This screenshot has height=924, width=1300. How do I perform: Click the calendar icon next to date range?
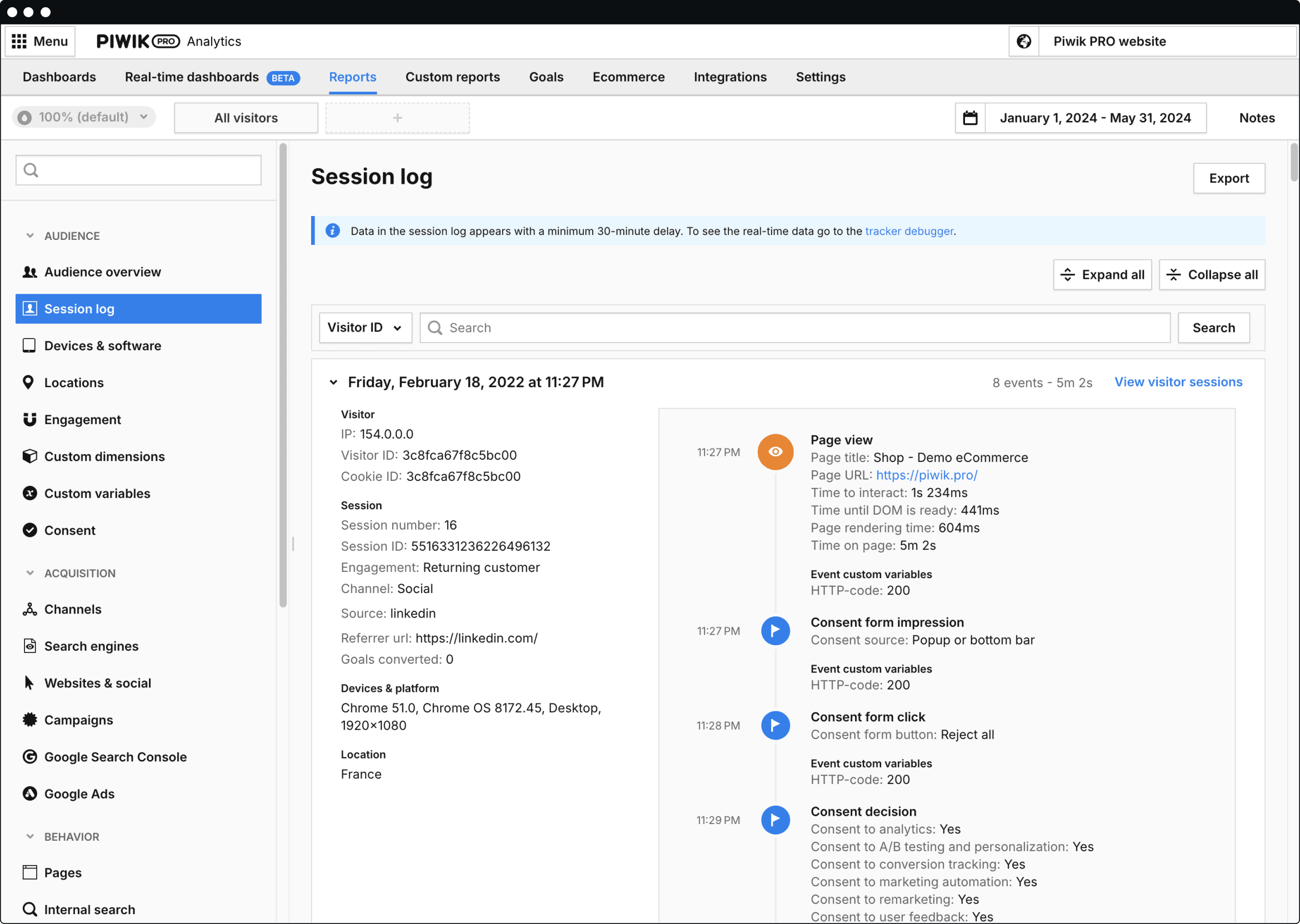[x=971, y=118]
